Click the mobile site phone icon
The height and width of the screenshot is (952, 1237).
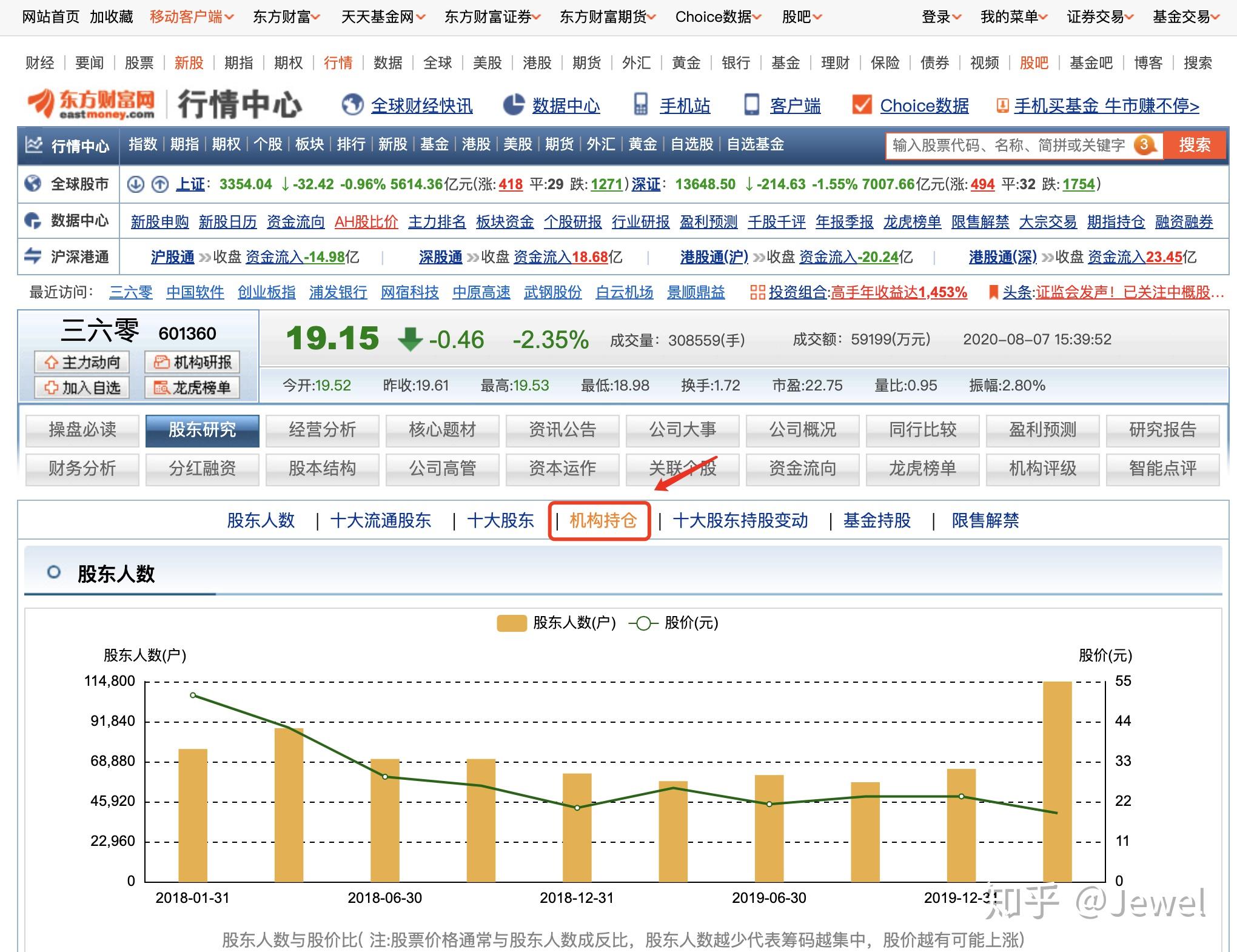640,105
